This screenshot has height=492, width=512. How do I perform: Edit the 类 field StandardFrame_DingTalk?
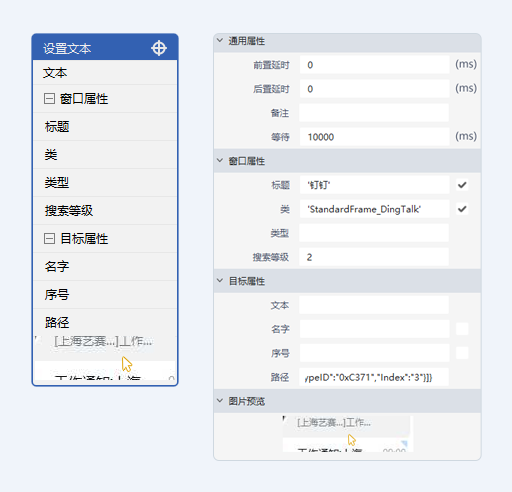coord(374,209)
